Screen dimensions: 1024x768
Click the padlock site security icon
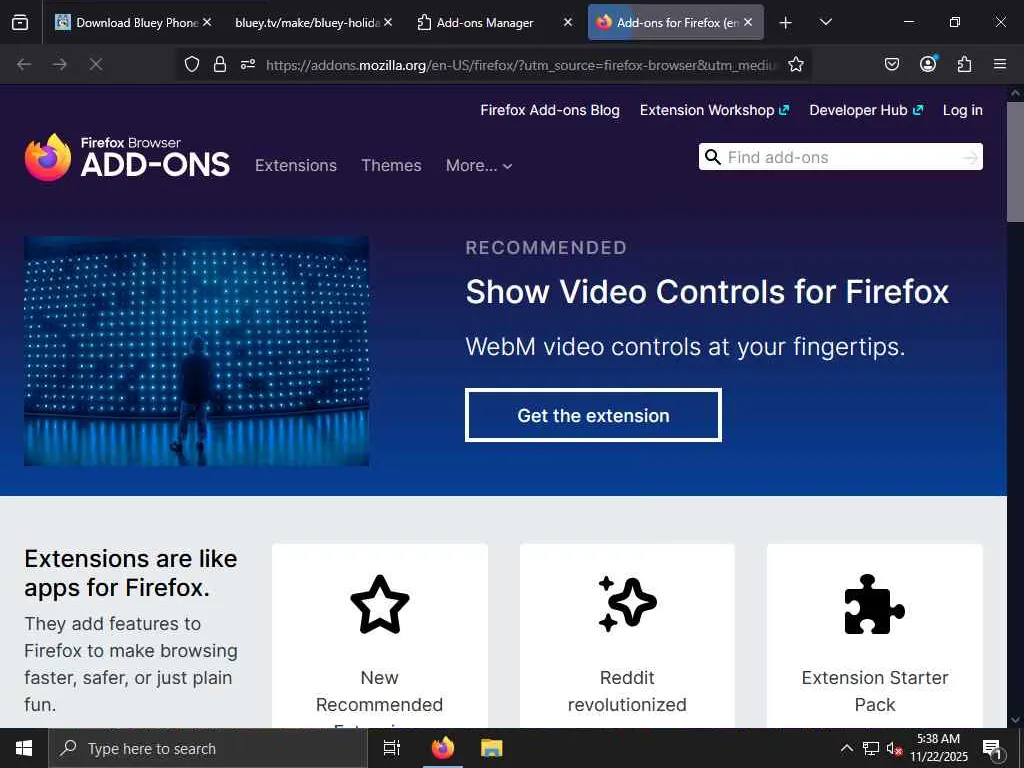[220, 64]
